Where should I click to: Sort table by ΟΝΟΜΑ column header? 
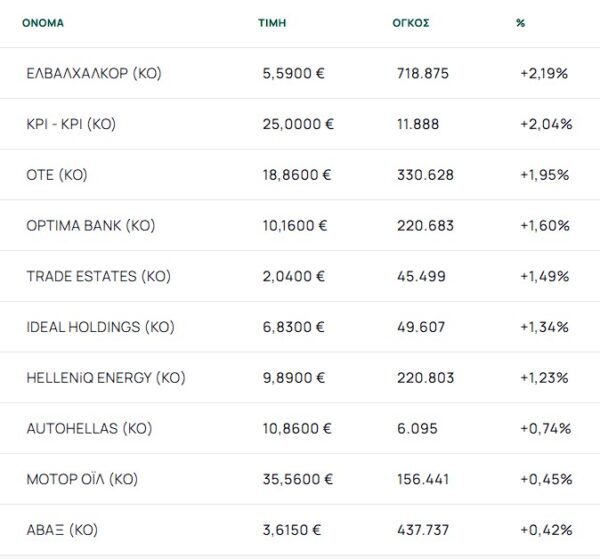coord(43,23)
